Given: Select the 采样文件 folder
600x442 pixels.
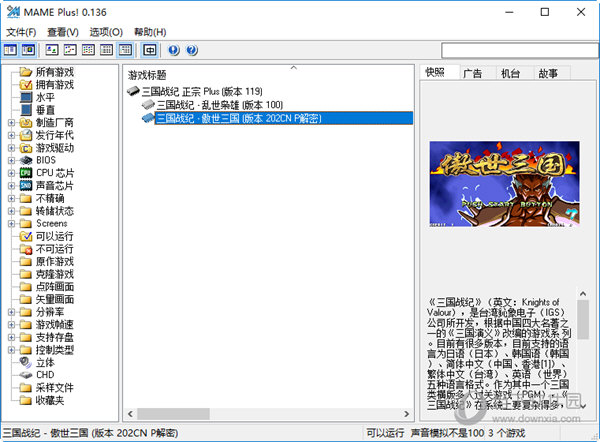Looking at the screenshot, I should 55,388.
